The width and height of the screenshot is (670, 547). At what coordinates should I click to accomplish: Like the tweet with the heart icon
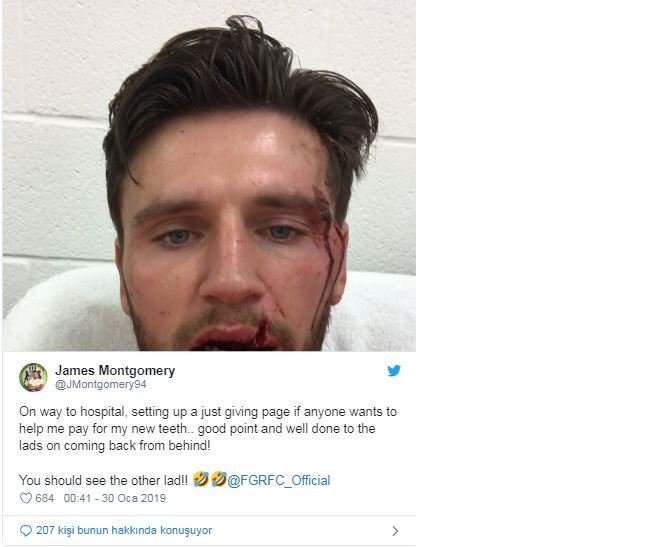[26, 498]
